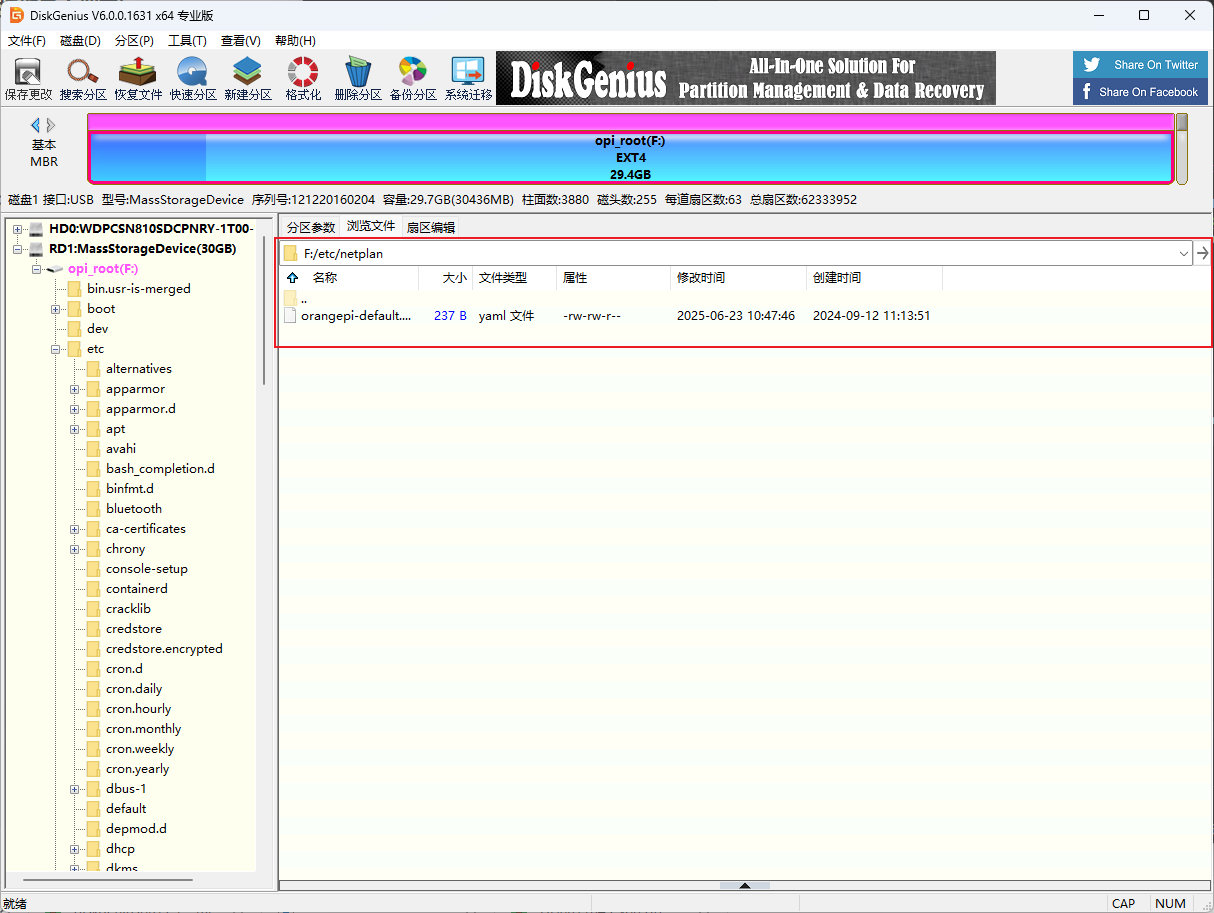Click the orangepi-default yaml file icon
This screenshot has height=913, width=1214.
point(290,316)
